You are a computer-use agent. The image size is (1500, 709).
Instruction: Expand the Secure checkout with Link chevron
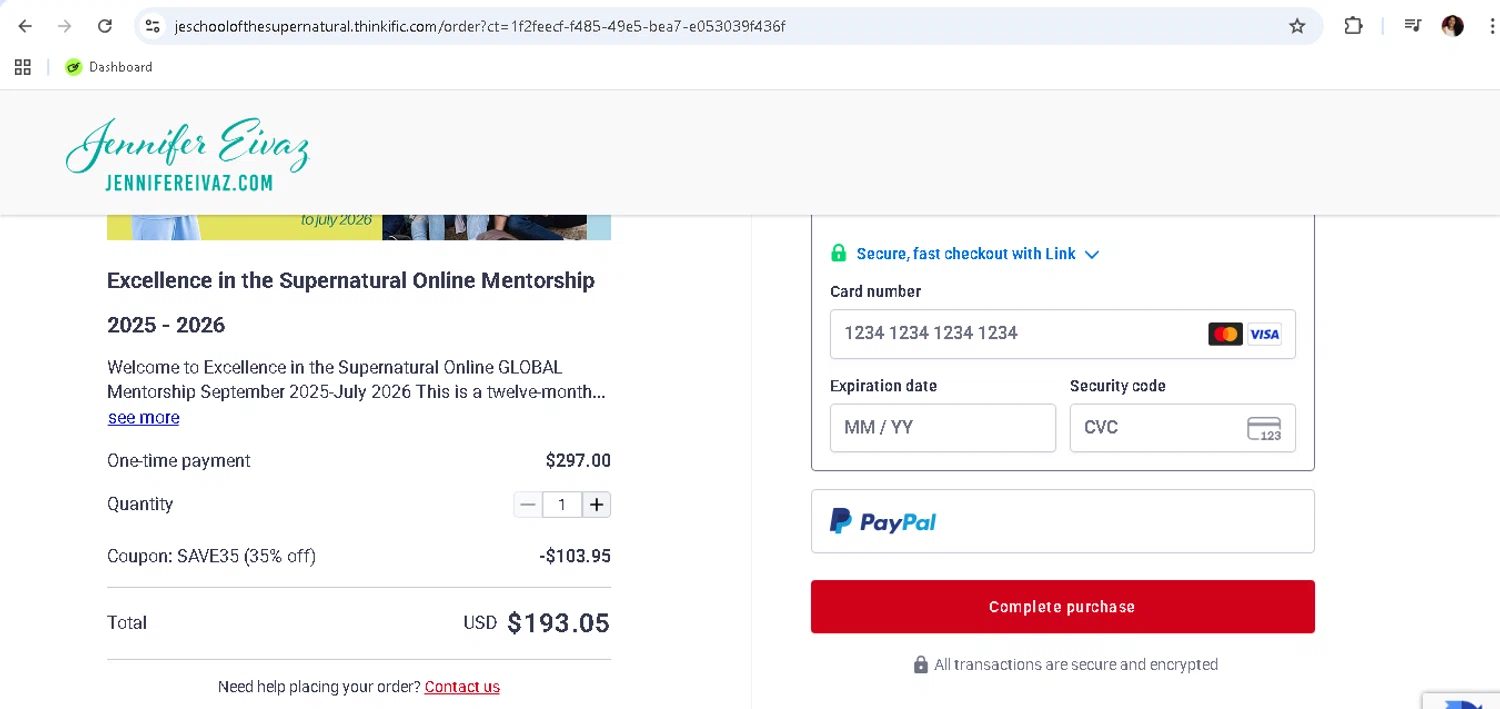1092,254
